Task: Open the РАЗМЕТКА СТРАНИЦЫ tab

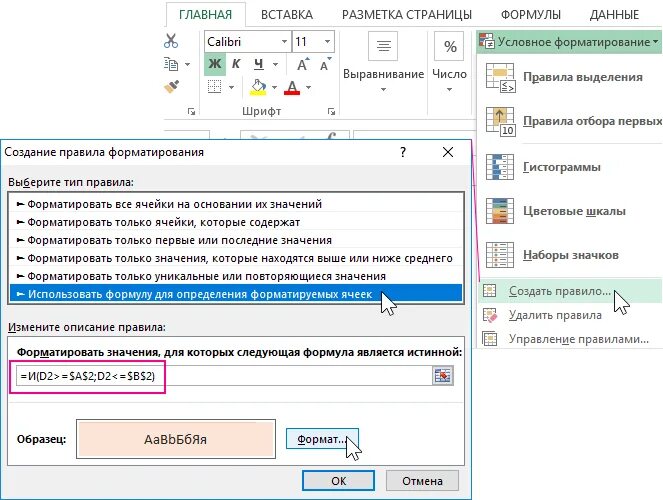Action: pyautogui.click(x=406, y=15)
